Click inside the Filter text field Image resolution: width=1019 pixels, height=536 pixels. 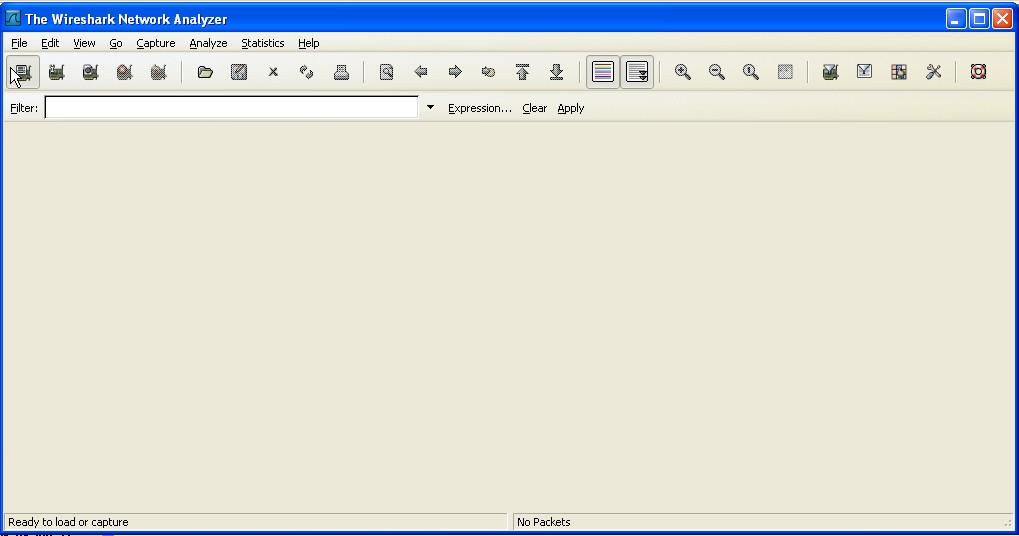(231, 107)
